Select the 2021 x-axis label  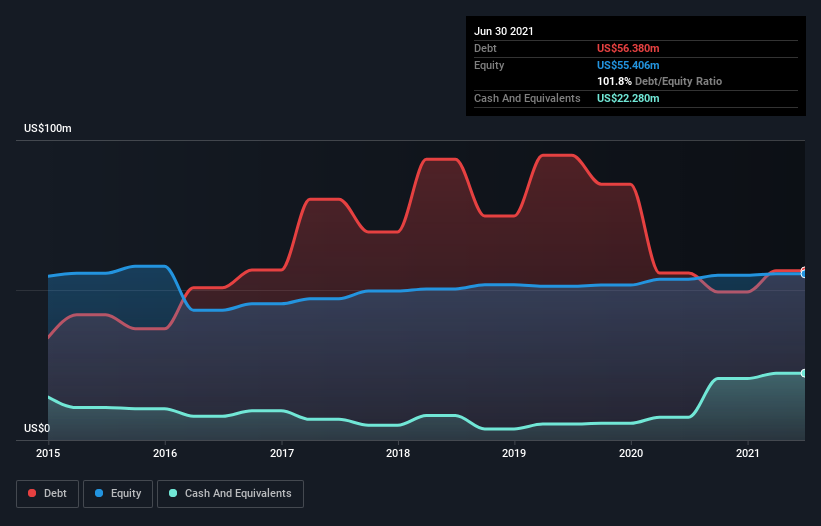point(748,453)
